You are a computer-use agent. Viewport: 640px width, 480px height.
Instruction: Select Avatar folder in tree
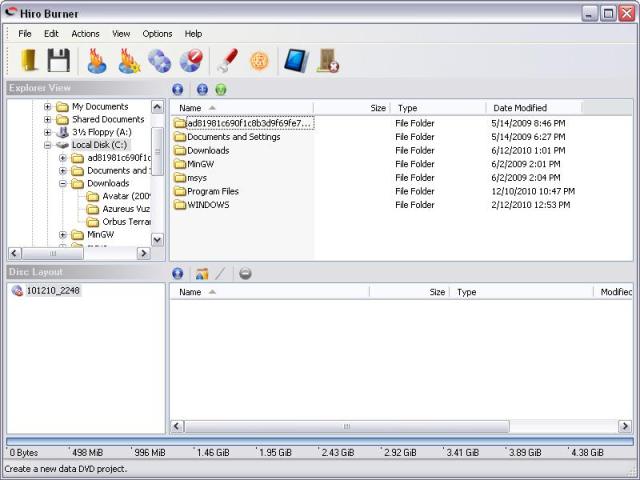tap(126, 196)
